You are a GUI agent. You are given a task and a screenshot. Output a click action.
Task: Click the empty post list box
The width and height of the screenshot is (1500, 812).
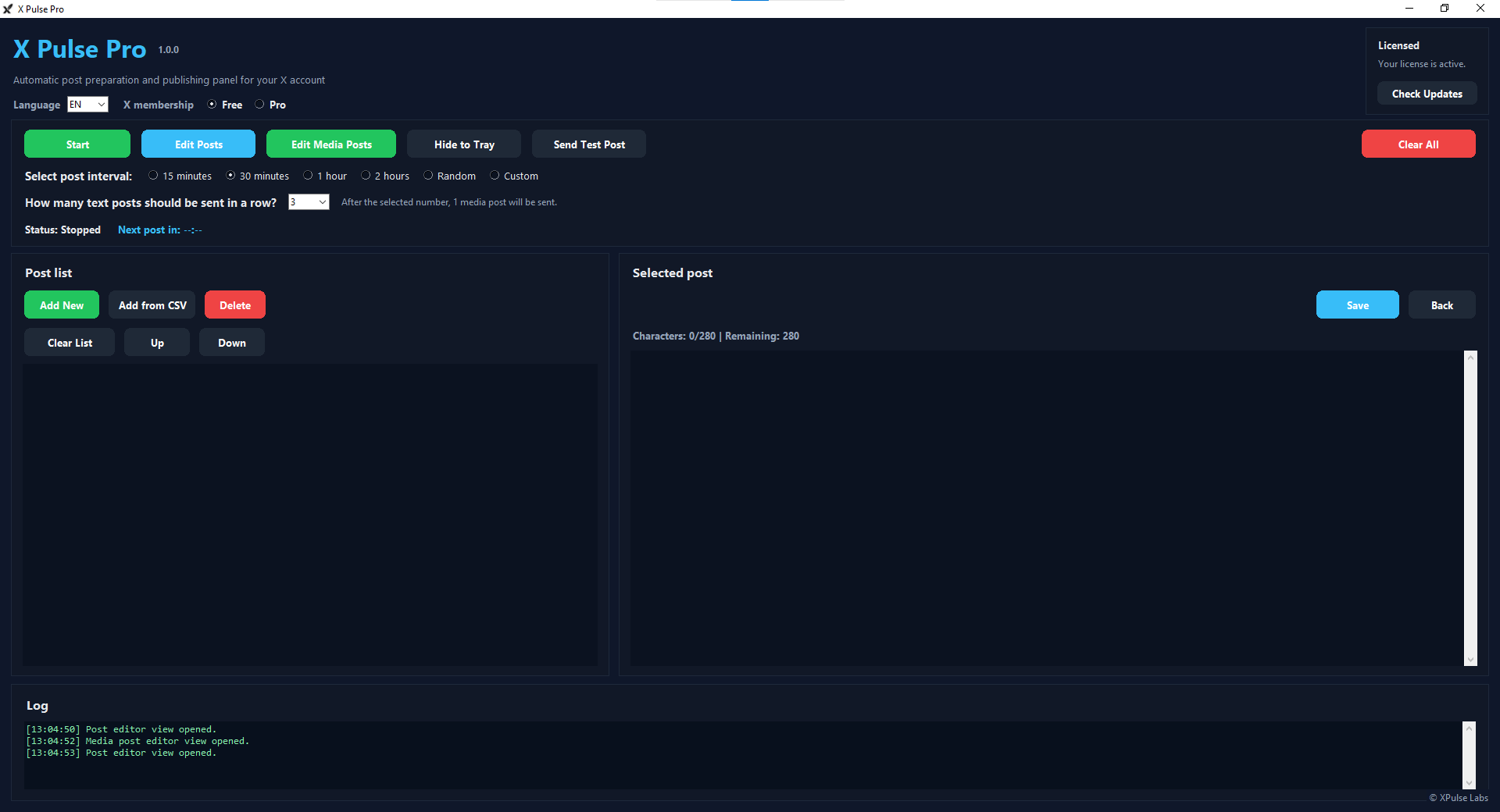click(x=310, y=515)
